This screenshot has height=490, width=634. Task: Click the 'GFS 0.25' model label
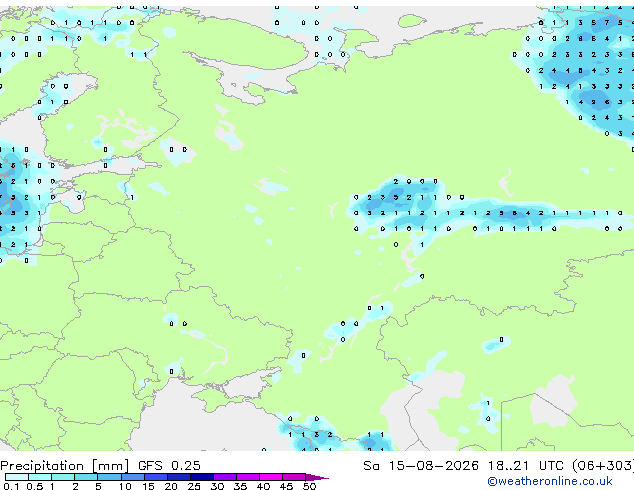coord(169,466)
